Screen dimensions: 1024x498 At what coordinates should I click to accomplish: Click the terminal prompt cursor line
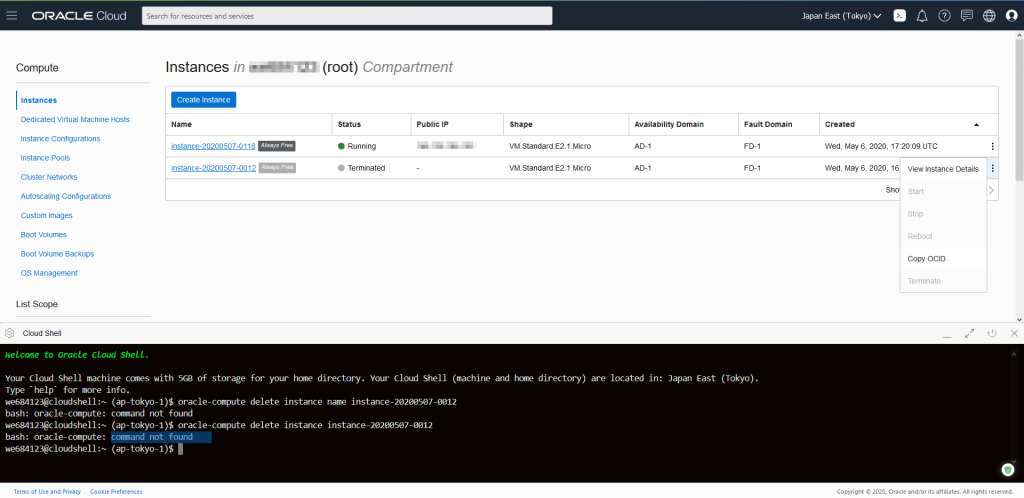tap(94, 449)
